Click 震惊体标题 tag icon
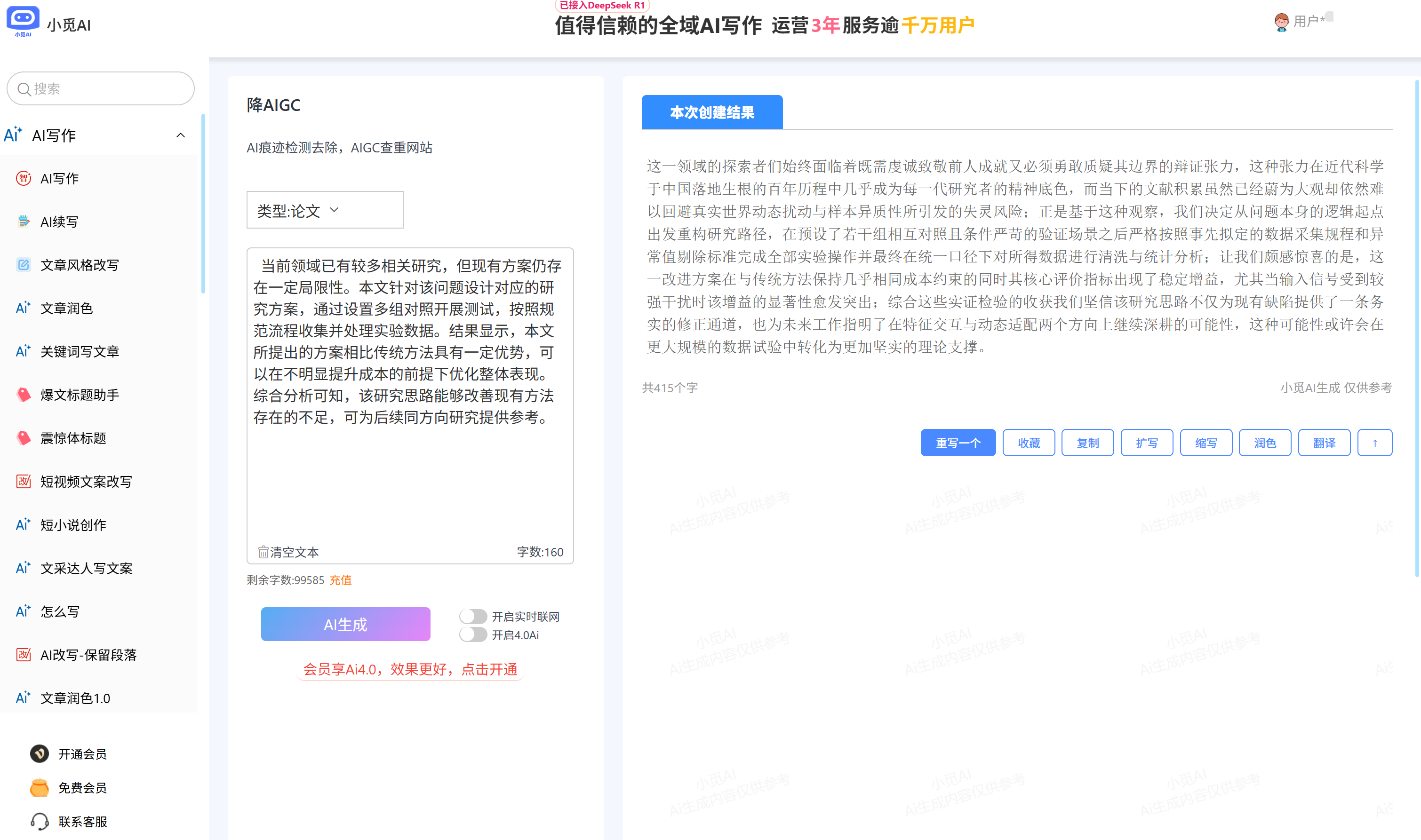The height and width of the screenshot is (840, 1421). point(23,437)
